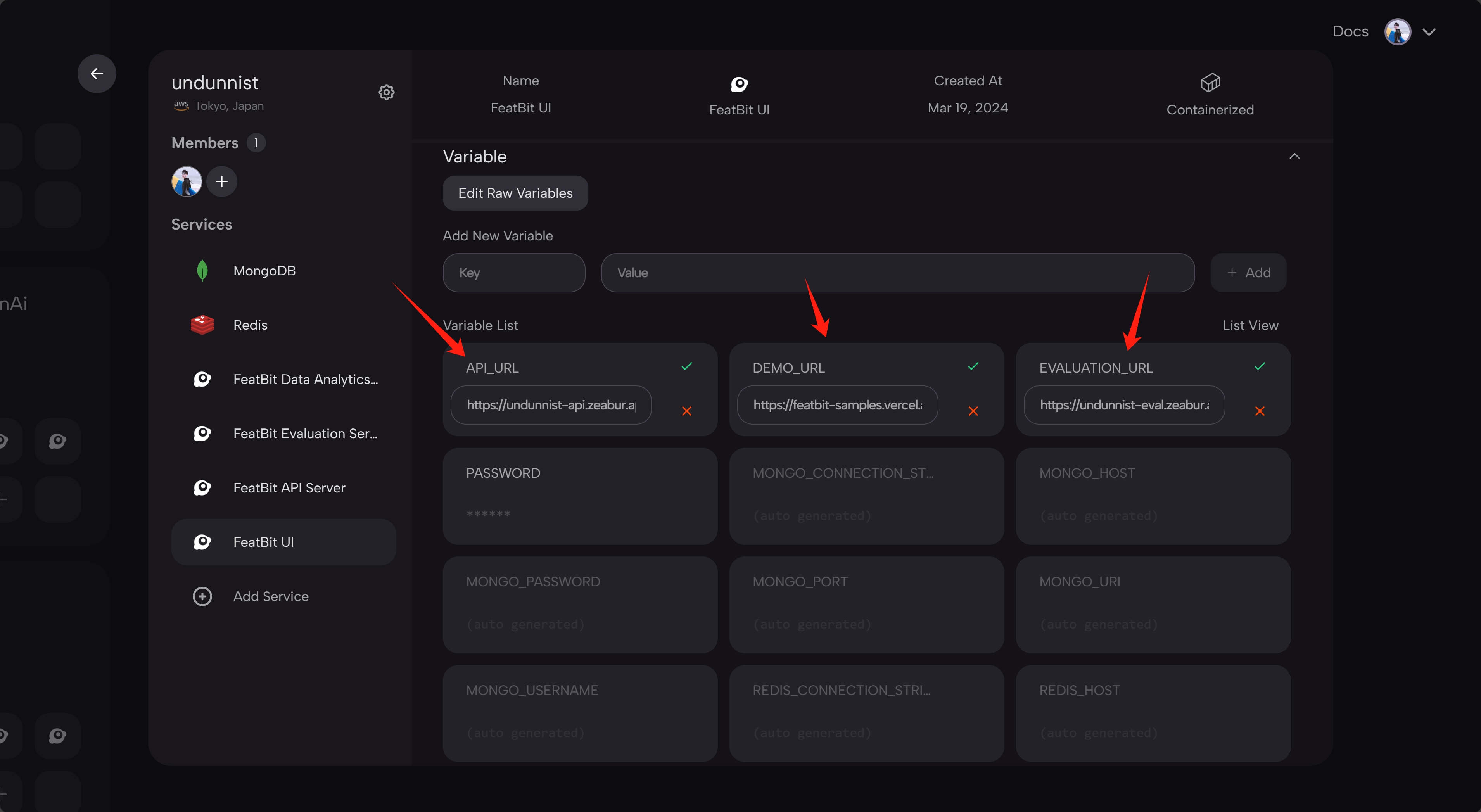1481x812 pixels.
Task: Delete EVALUATION_URL with red X
Action: click(1260, 411)
